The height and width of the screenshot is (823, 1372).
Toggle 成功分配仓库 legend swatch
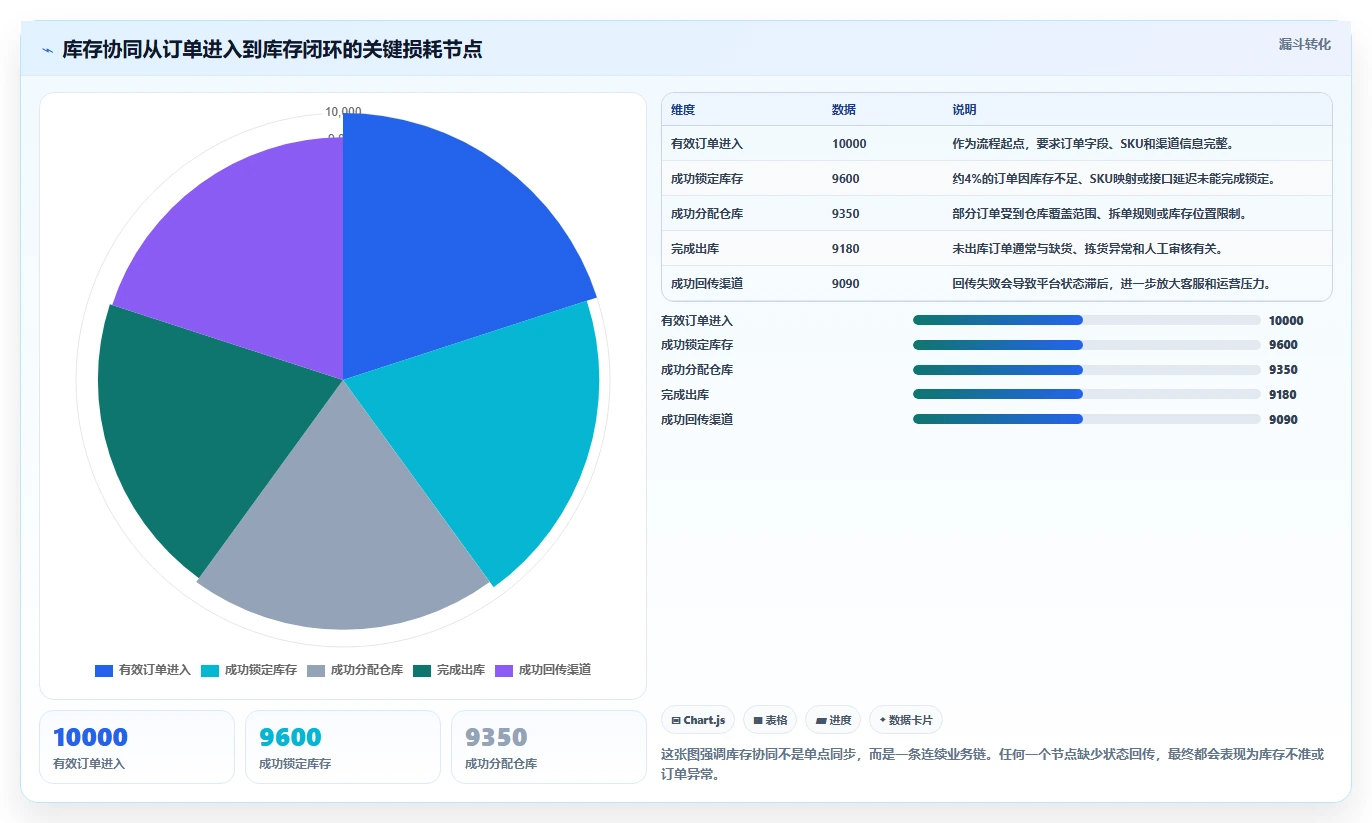[x=316, y=670]
